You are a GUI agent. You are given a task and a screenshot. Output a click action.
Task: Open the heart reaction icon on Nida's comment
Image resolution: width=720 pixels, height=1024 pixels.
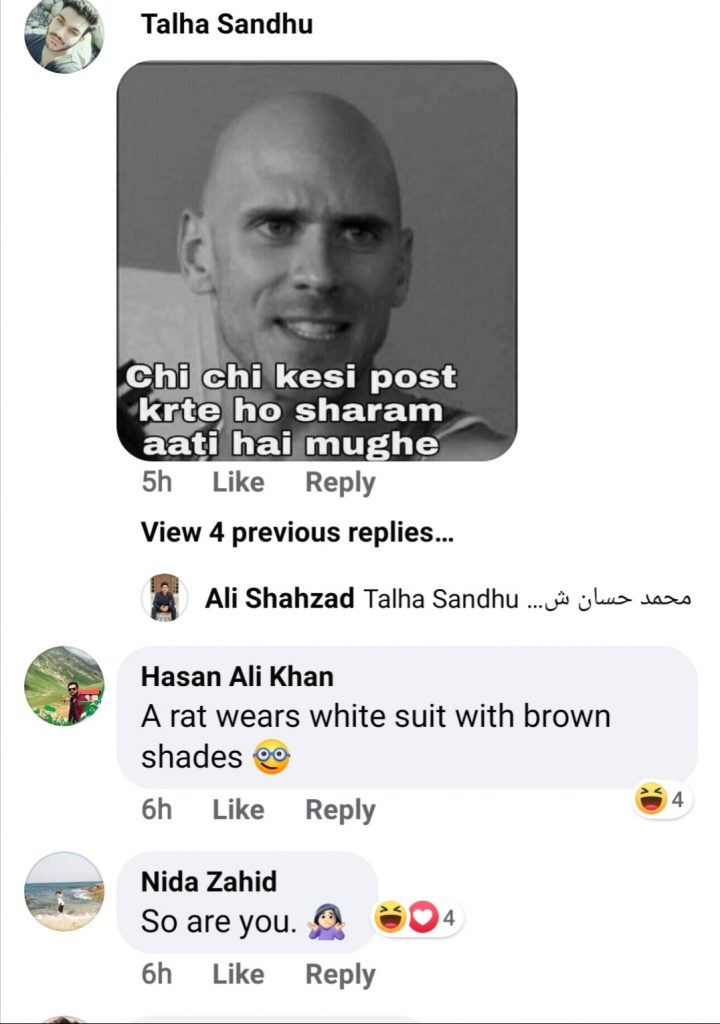click(423, 918)
